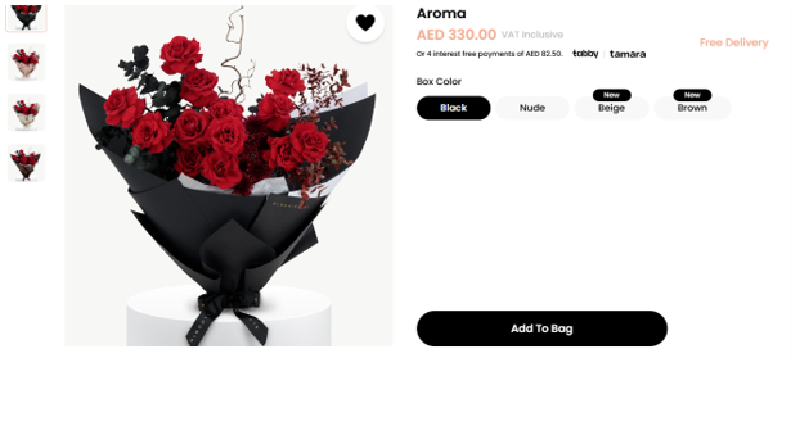Show the second thumbnail with nude wrap
This screenshot has width=800, height=424.
pyautogui.click(x=27, y=62)
